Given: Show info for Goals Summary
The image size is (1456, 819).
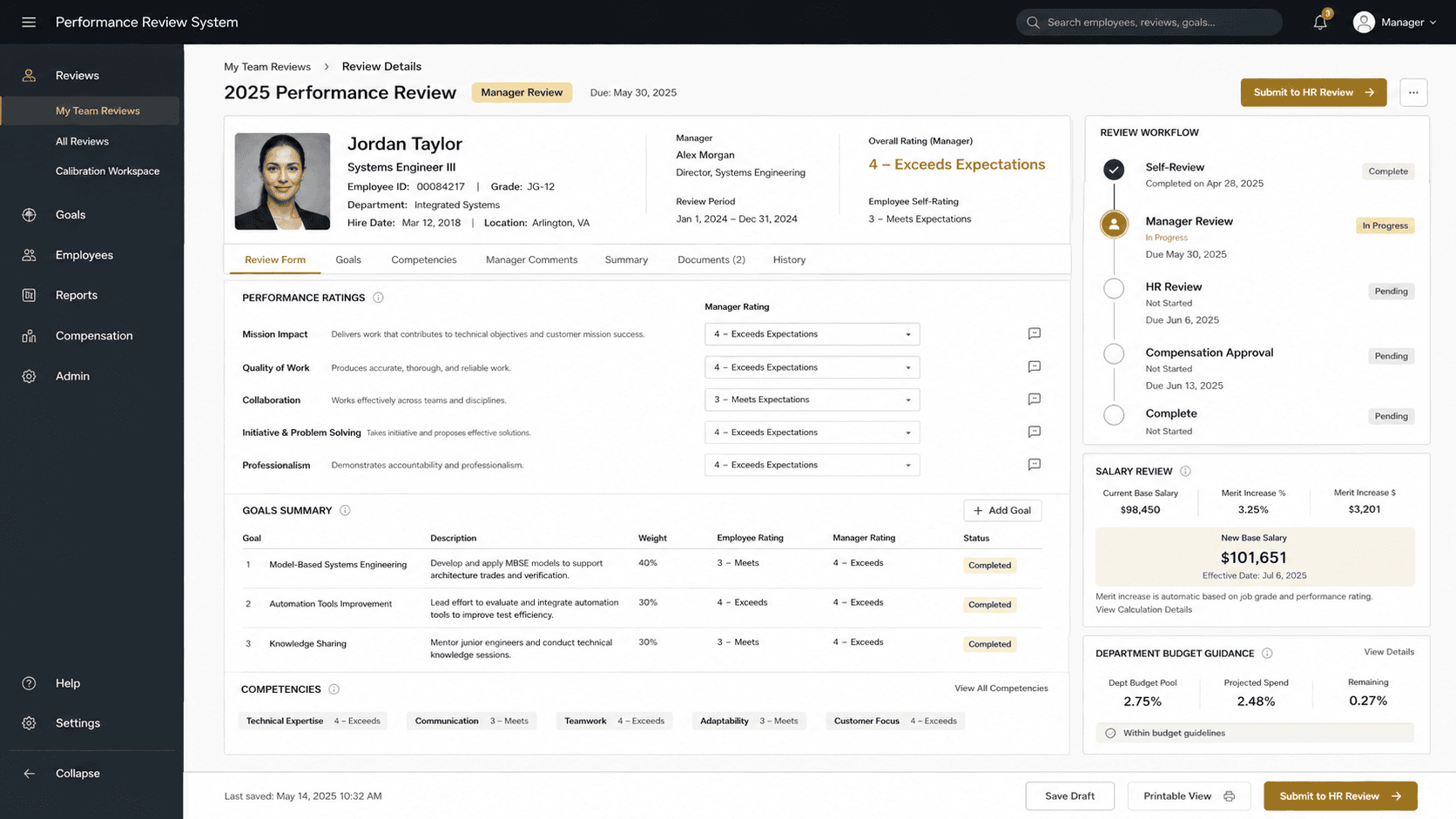Looking at the screenshot, I should click(x=345, y=511).
